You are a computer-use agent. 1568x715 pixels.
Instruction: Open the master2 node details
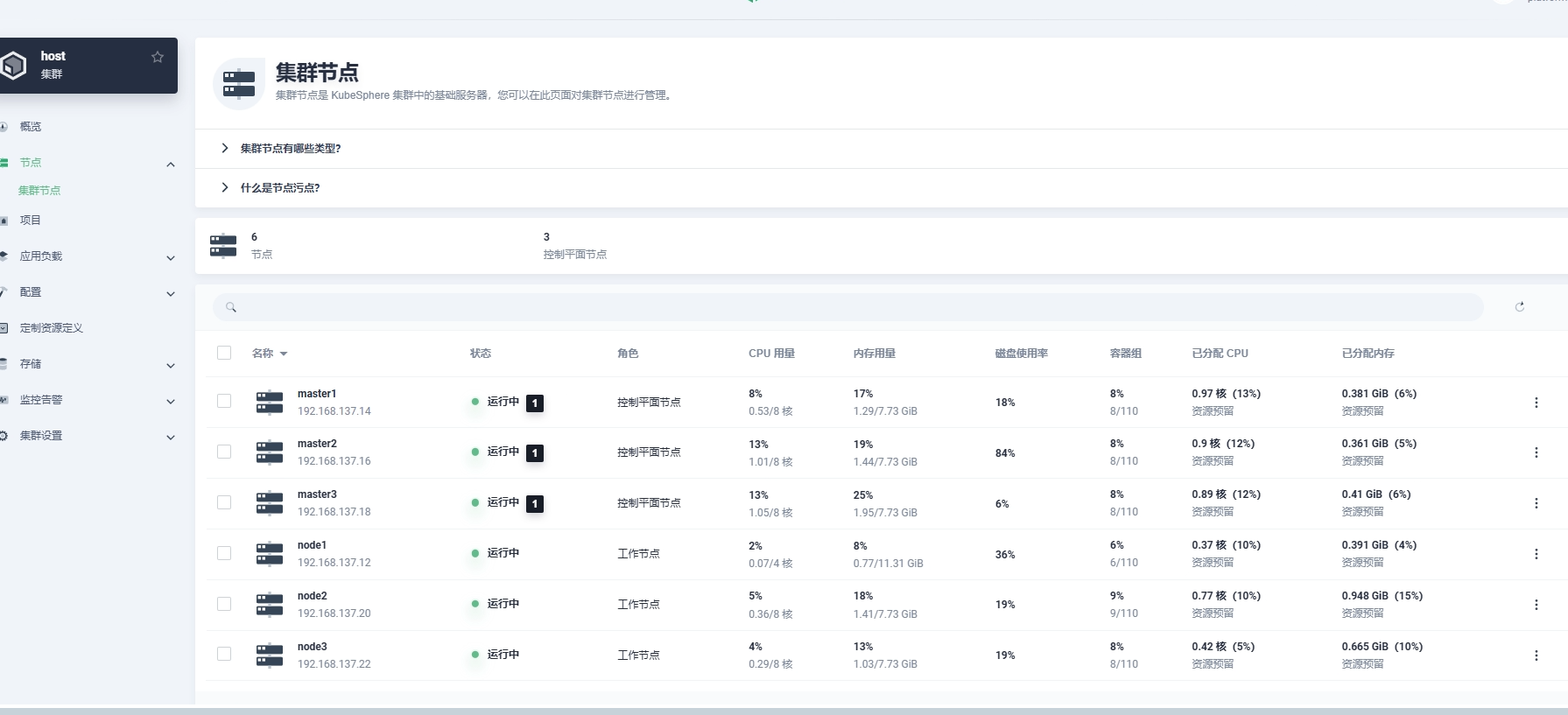(x=317, y=444)
